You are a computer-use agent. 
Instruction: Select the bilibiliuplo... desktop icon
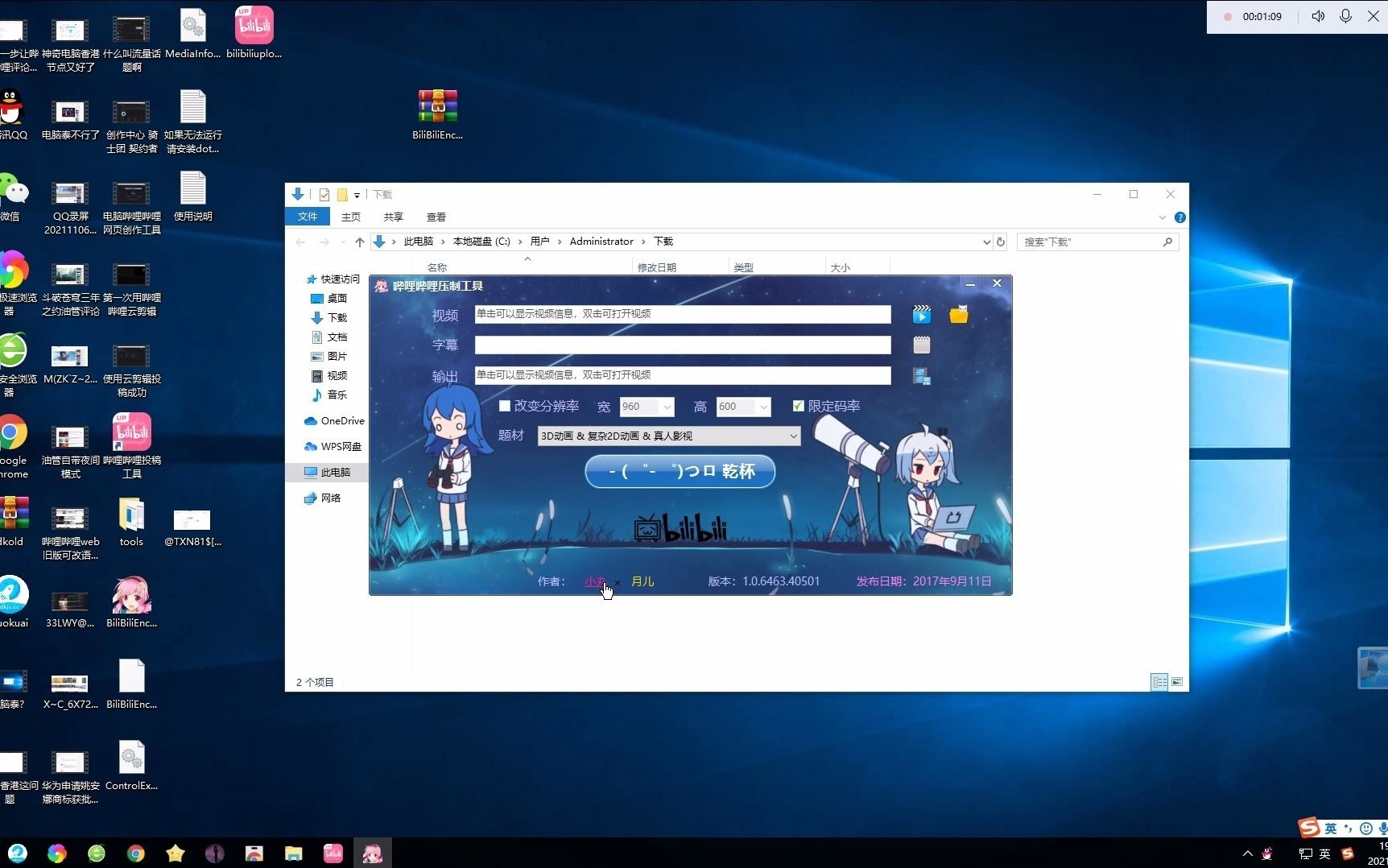point(254,33)
